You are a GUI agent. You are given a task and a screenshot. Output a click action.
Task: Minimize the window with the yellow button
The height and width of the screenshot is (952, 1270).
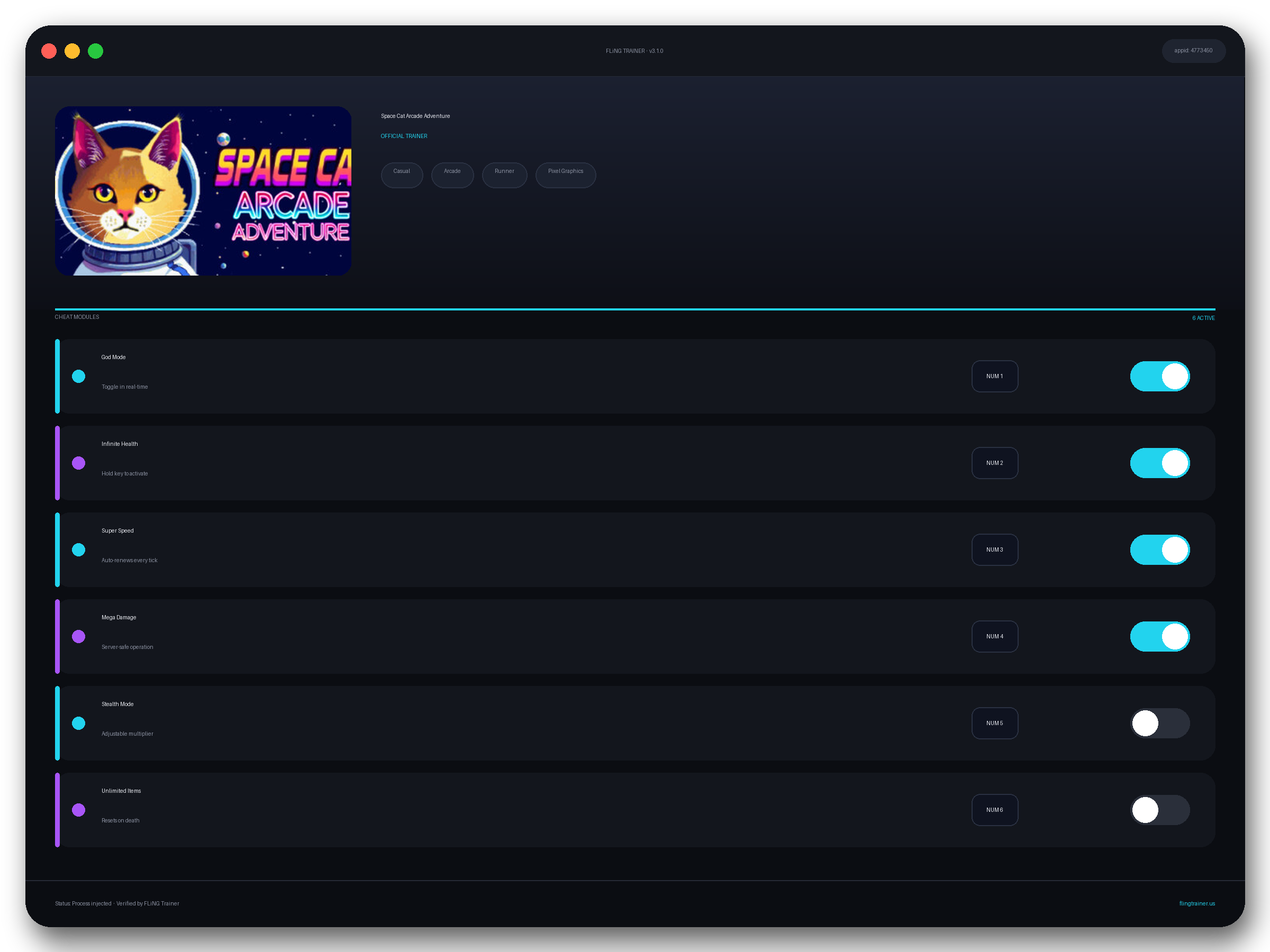click(72, 51)
